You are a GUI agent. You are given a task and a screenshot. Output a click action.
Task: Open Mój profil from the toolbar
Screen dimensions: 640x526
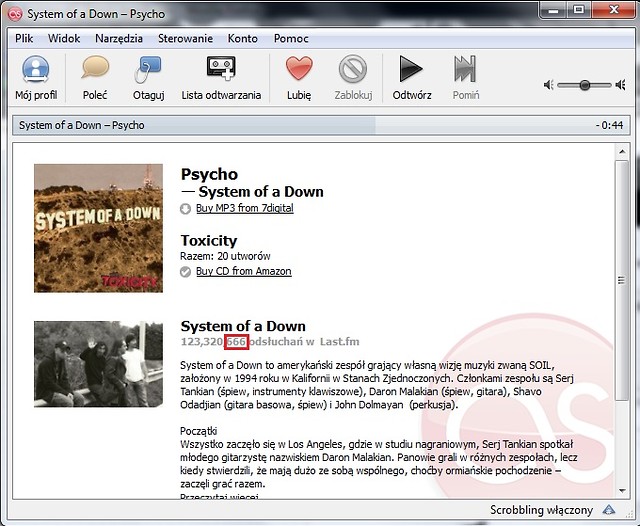click(x=36, y=78)
